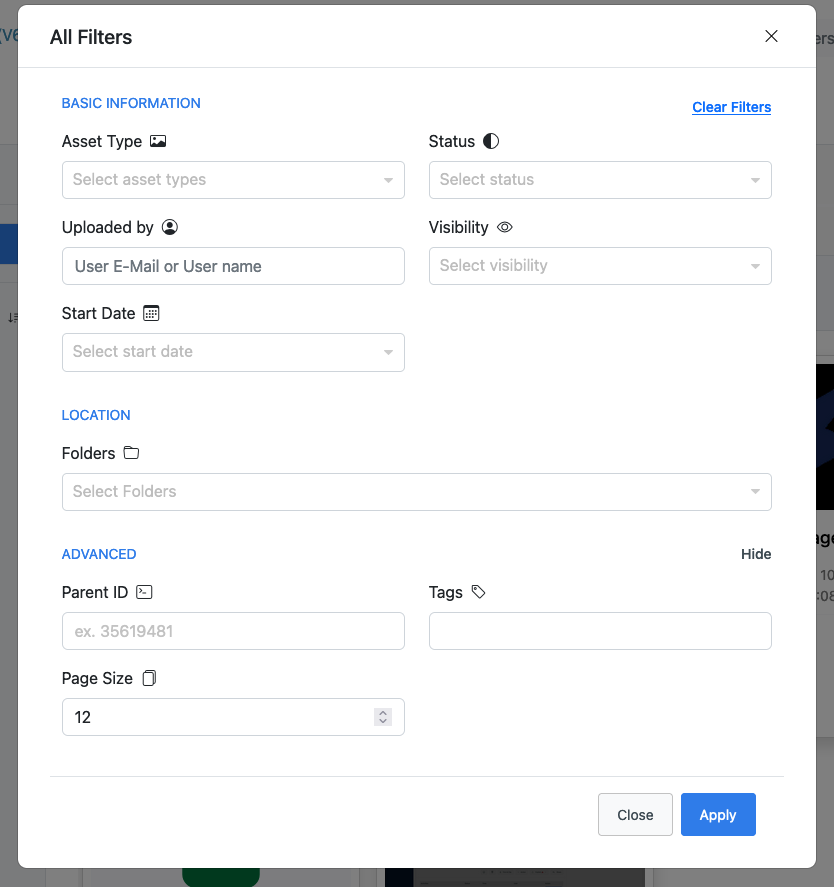Click the folder icon next to Folders

tap(131, 453)
